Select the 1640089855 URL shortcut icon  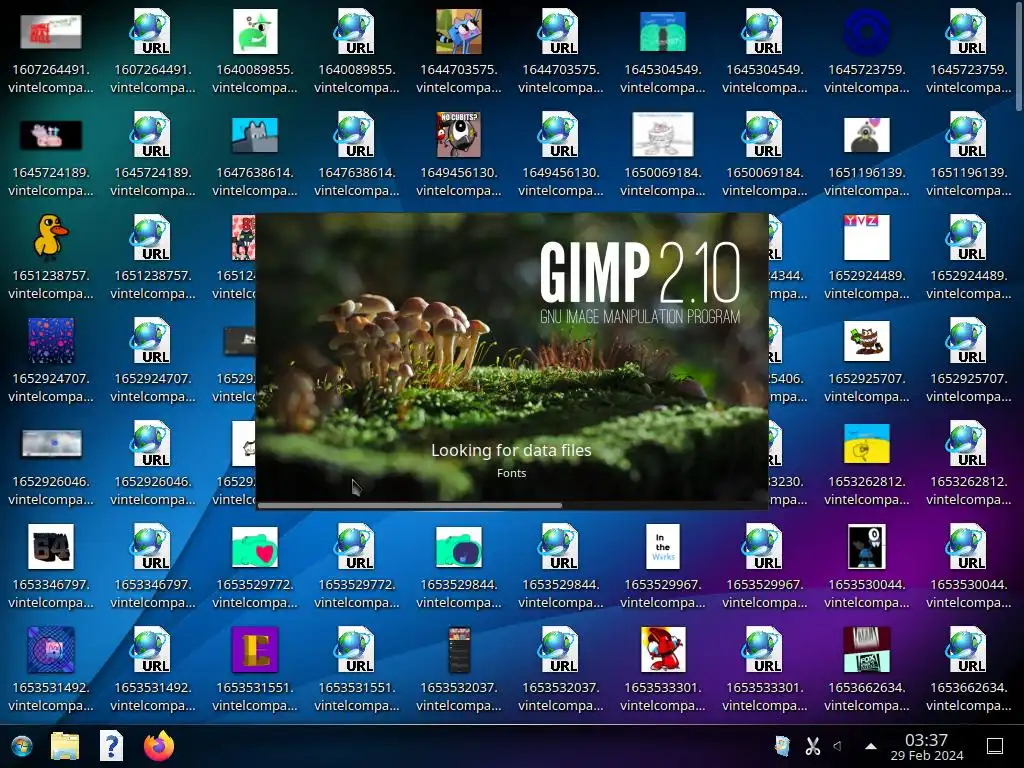[355, 31]
